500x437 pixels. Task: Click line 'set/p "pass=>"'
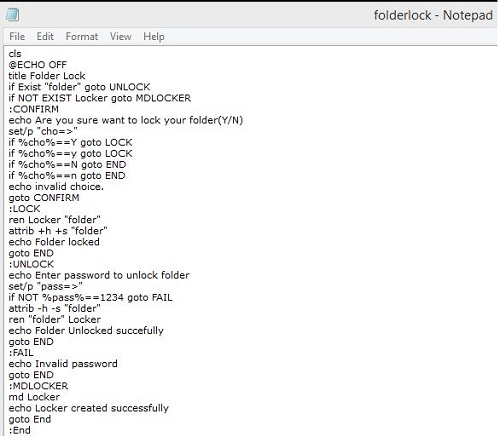click(45, 286)
